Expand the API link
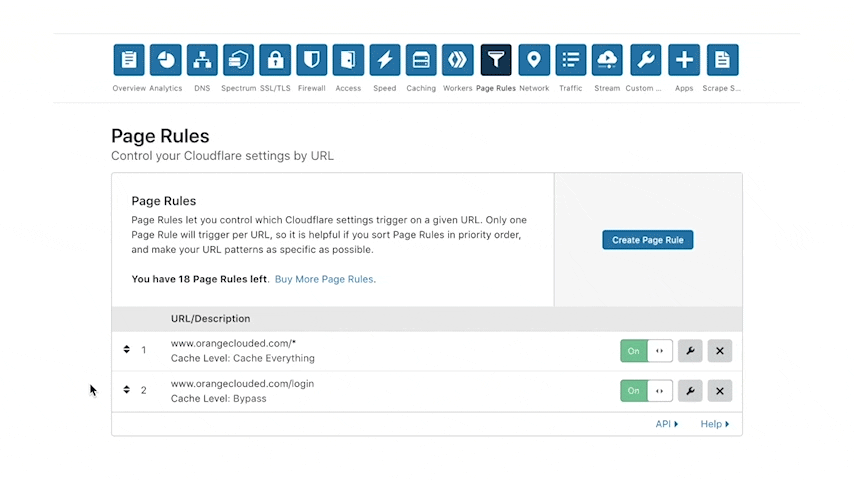This screenshot has width=854, height=480. 667,424
